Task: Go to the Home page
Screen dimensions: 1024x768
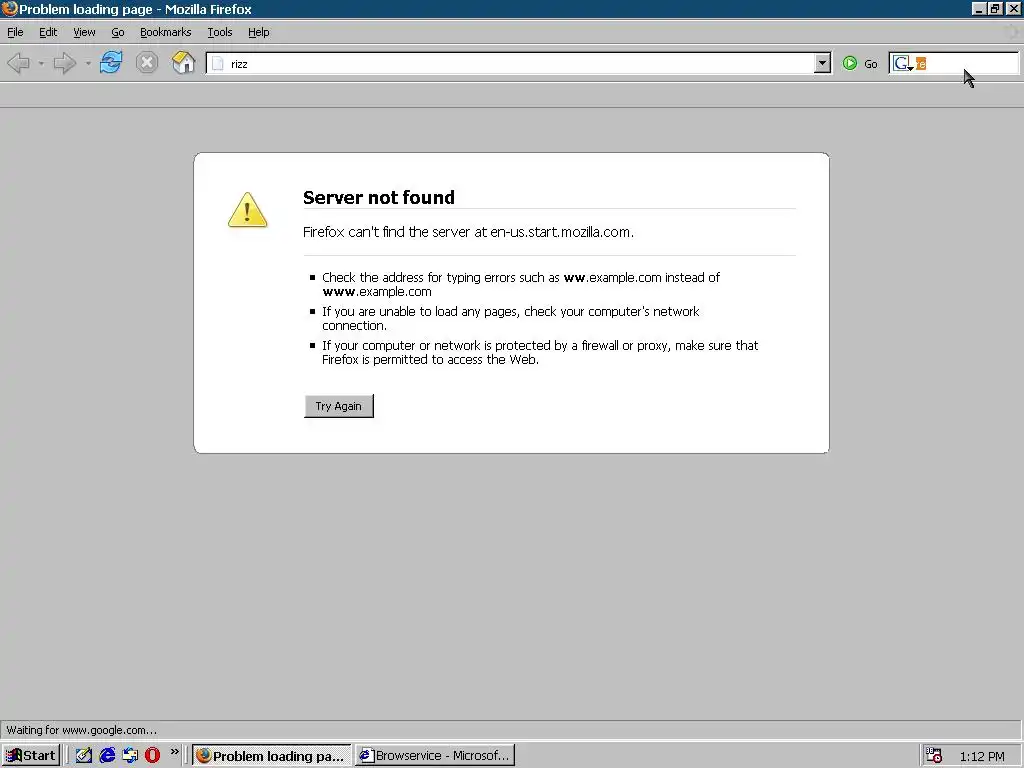Action: [x=184, y=63]
